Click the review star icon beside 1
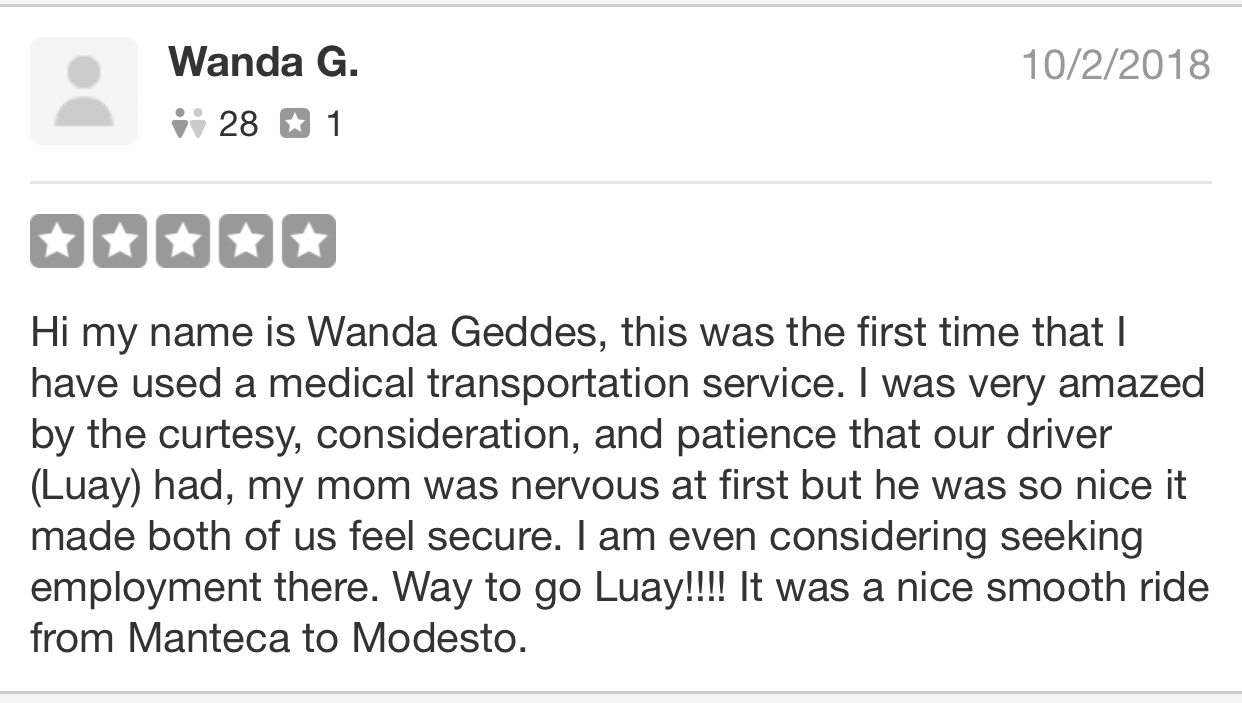The image size is (1242, 703). pyautogui.click(x=294, y=124)
